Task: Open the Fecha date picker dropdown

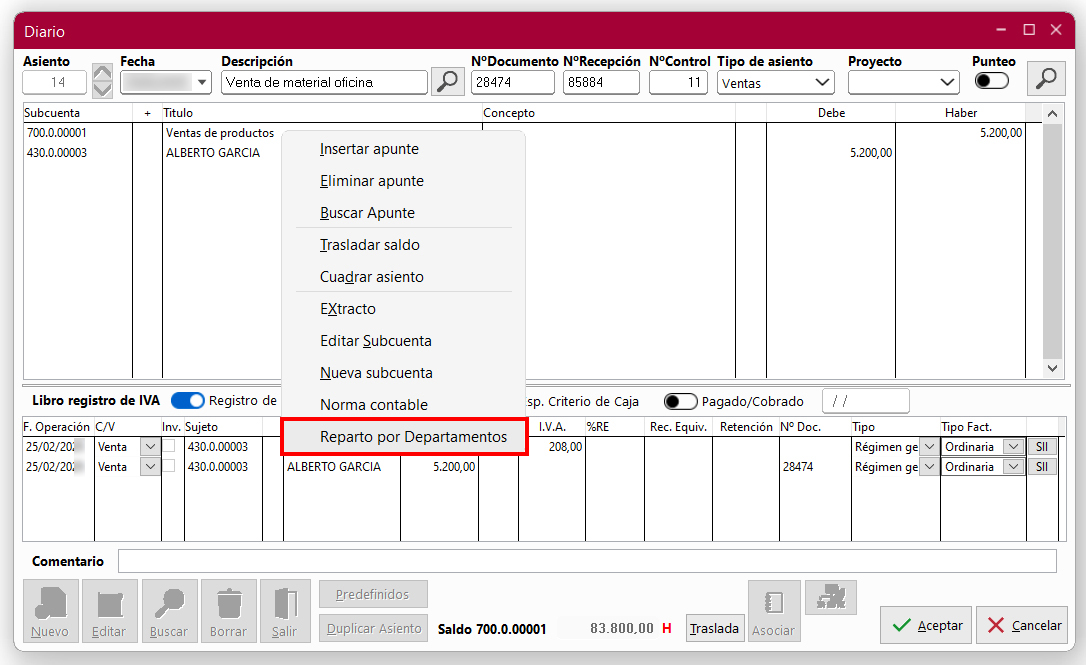Action: tap(203, 82)
